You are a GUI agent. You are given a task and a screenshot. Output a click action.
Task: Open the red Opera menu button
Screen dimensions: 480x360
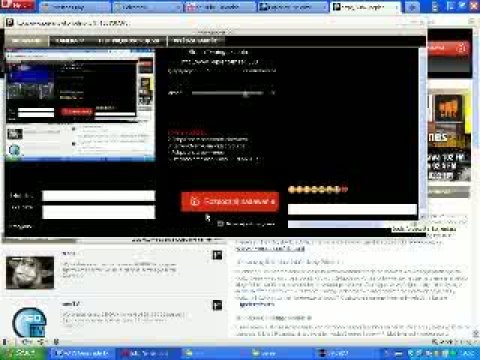click(17, 5)
